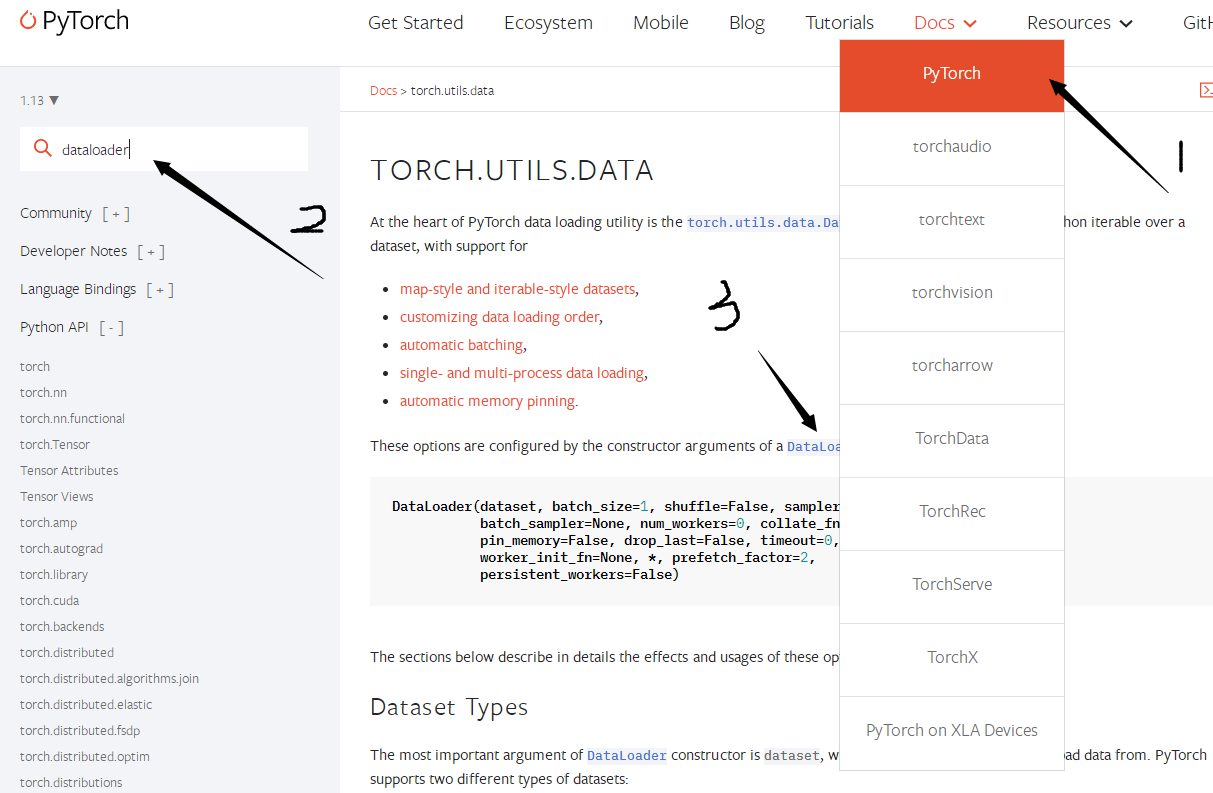The image size is (1213, 793).
Task: Open torch.distributions in sidebar
Action: pyautogui.click(x=71, y=783)
